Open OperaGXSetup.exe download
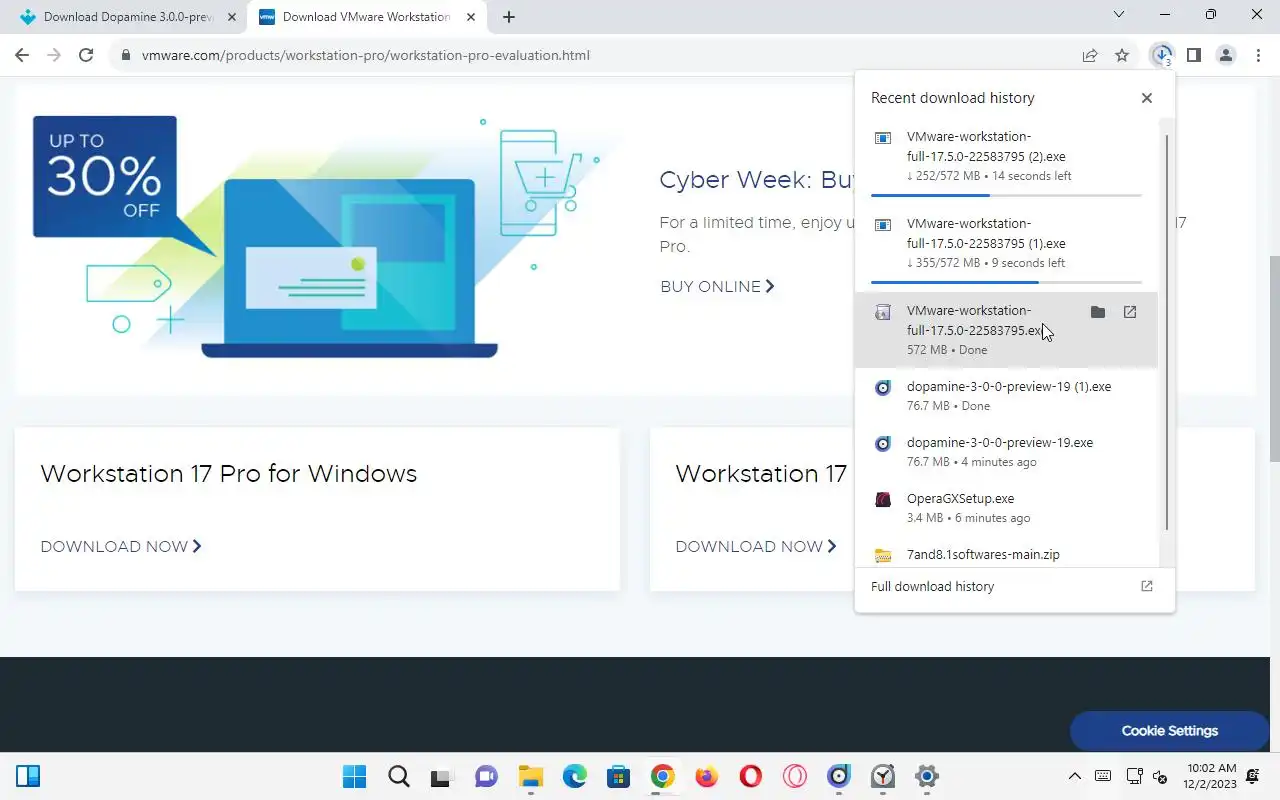This screenshot has height=800, width=1280. click(1006, 508)
